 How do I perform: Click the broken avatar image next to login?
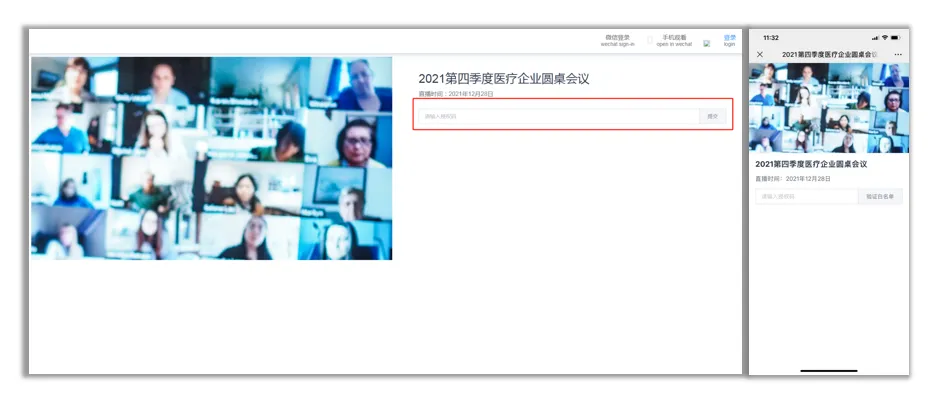coord(707,43)
